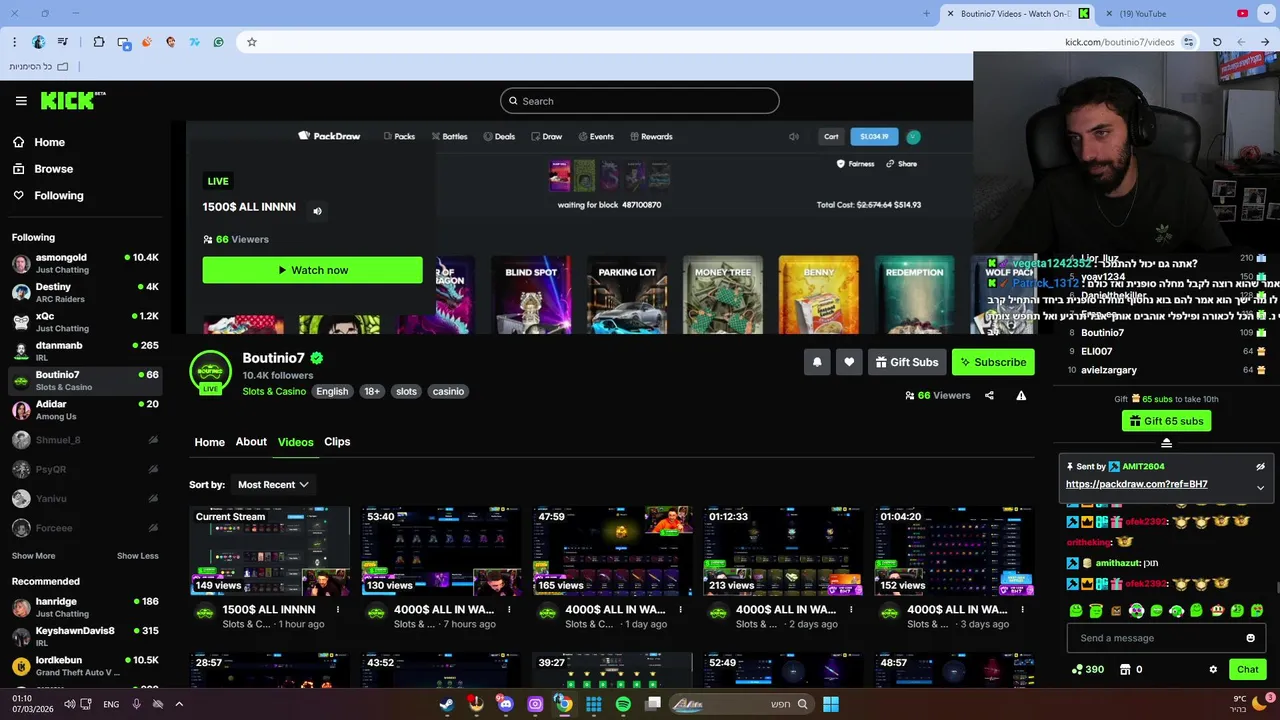Image resolution: width=1280 pixels, height=720 pixels.
Task: Click the share icon beside viewer count
Action: pos(989,396)
